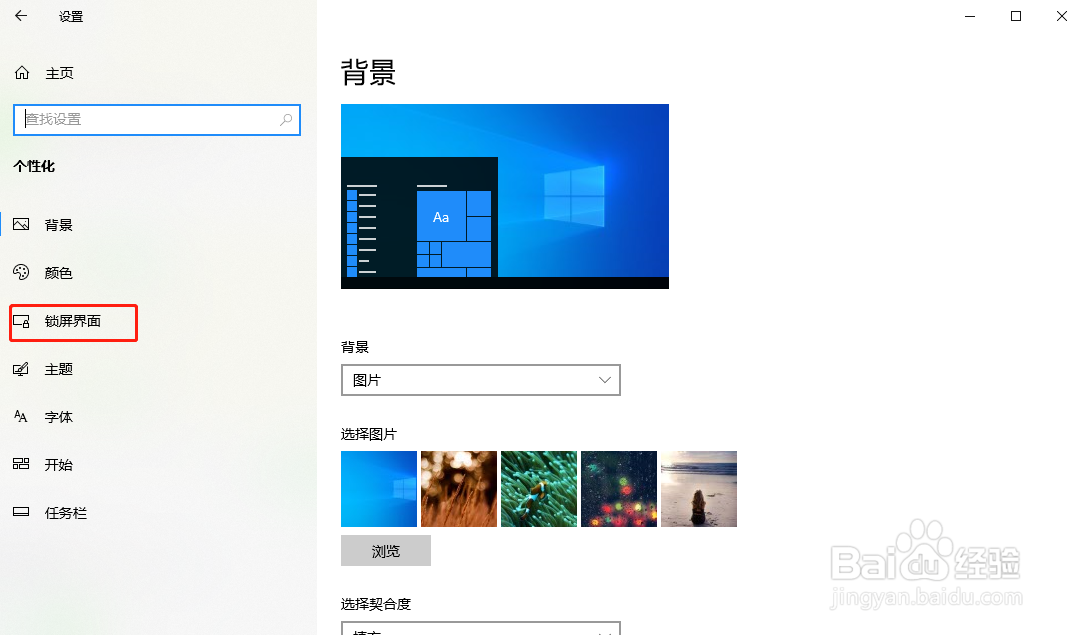Expand the 背景 dropdown showing 图片

tap(481, 380)
